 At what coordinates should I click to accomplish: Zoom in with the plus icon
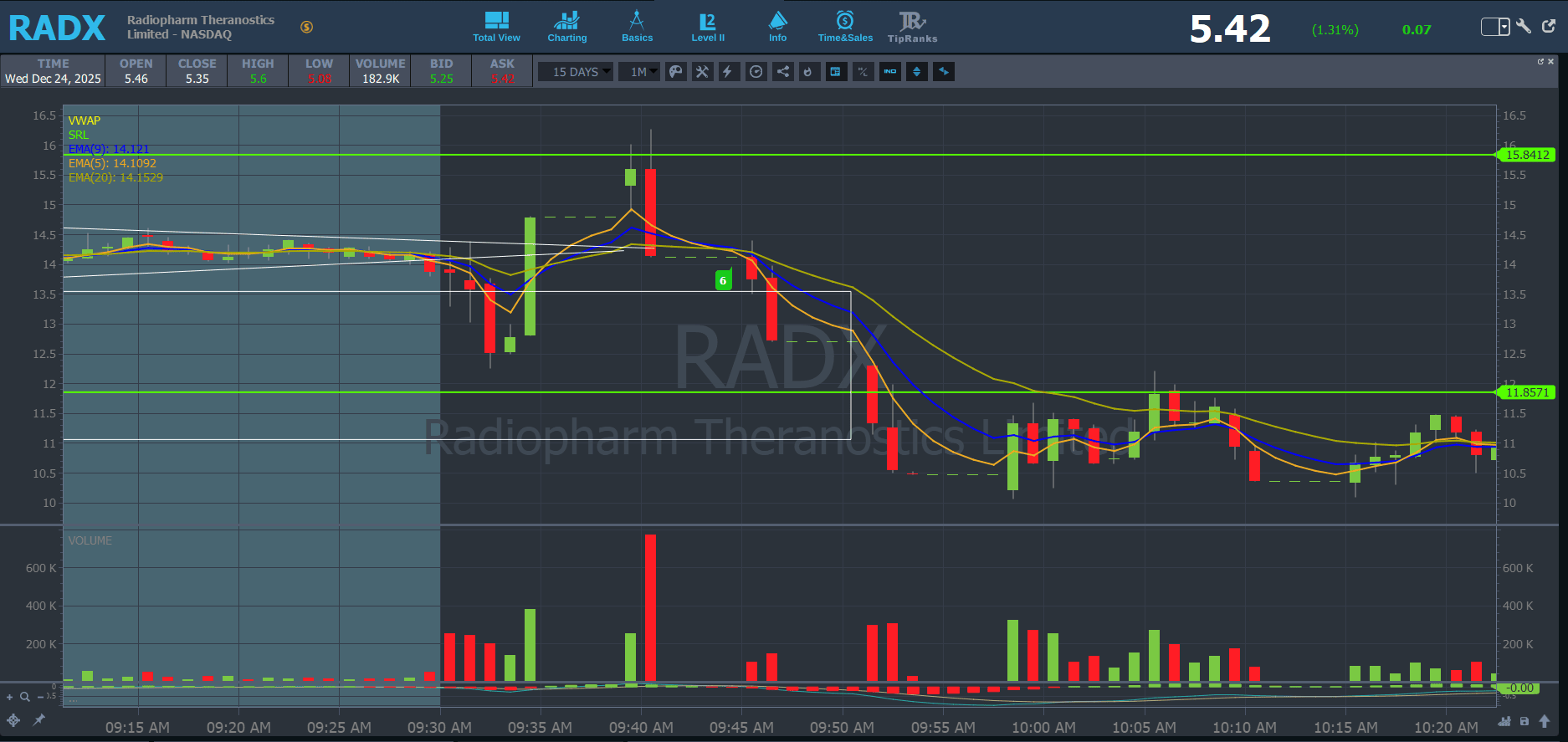click(x=10, y=697)
